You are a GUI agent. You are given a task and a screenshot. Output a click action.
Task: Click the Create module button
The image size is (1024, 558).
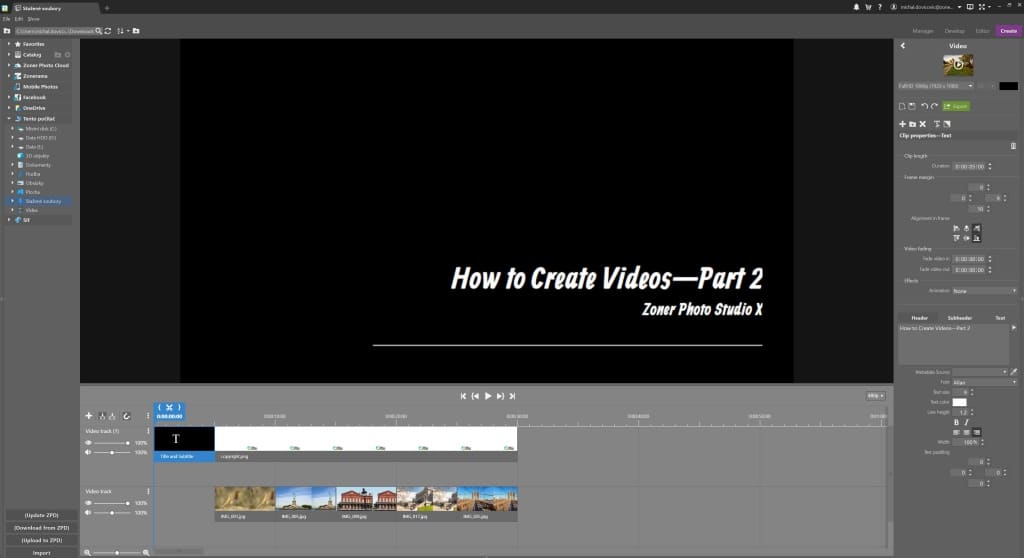pyautogui.click(x=1008, y=31)
